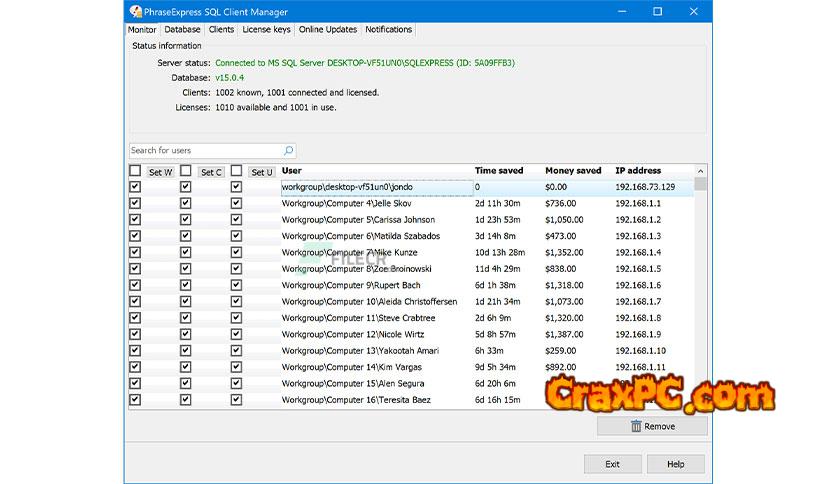
Task: Toggle the header checkbox beside Set C
Action: pyautogui.click(x=185, y=171)
